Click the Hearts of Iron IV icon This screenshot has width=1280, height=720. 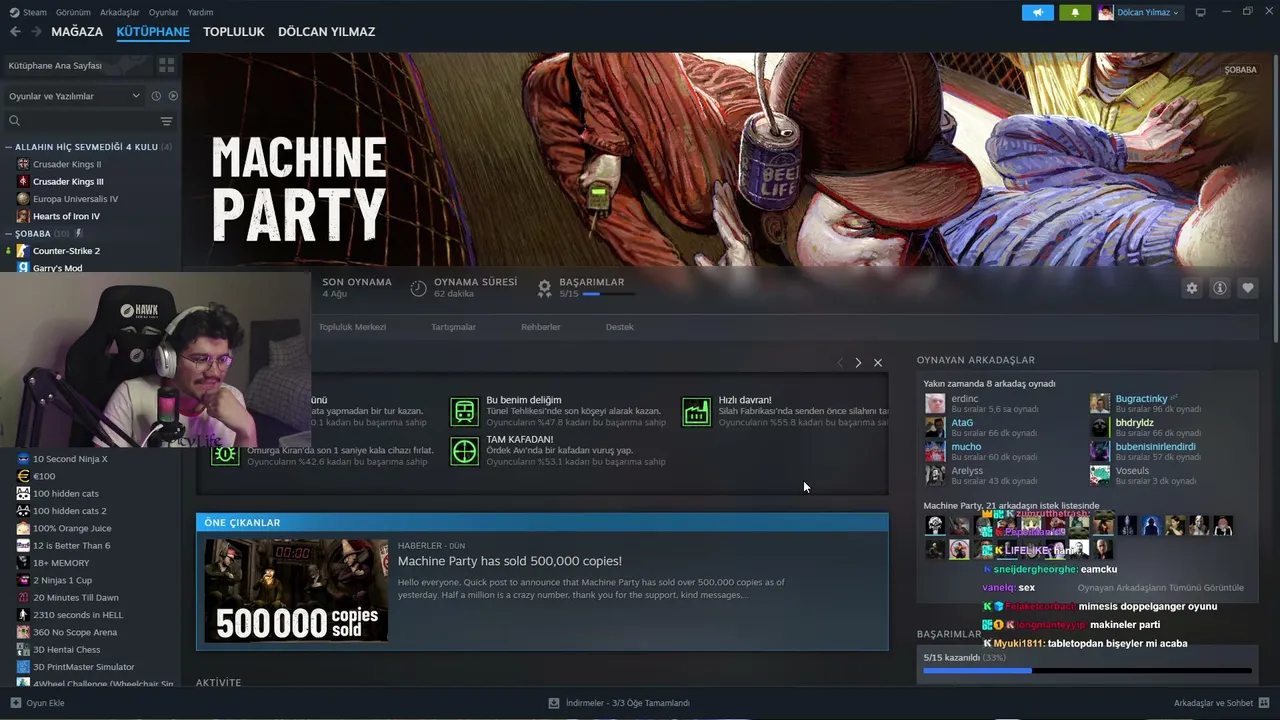click(23, 216)
